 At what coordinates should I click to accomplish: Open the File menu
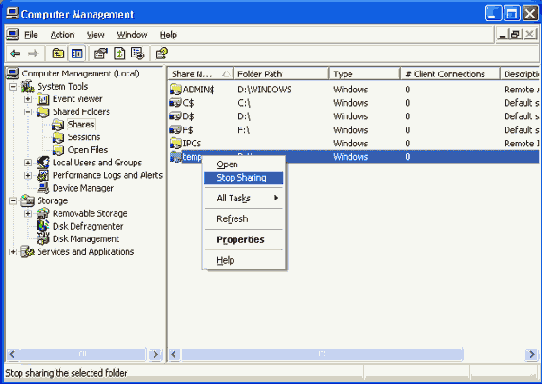tap(31, 35)
